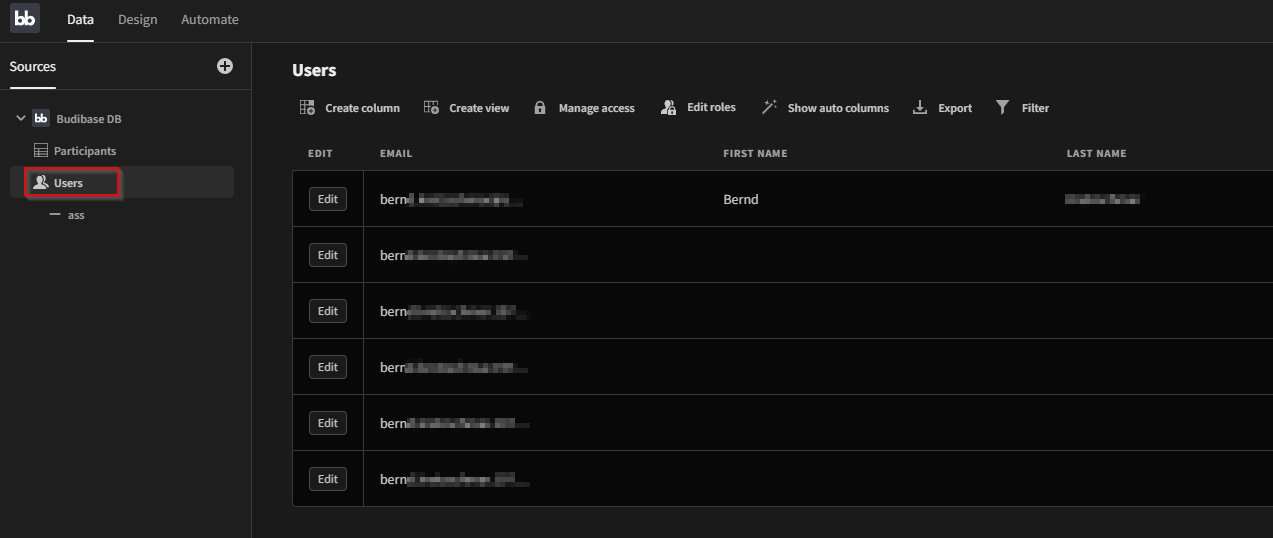
Task: Click Edit button in fourth row
Action: [x=328, y=367]
